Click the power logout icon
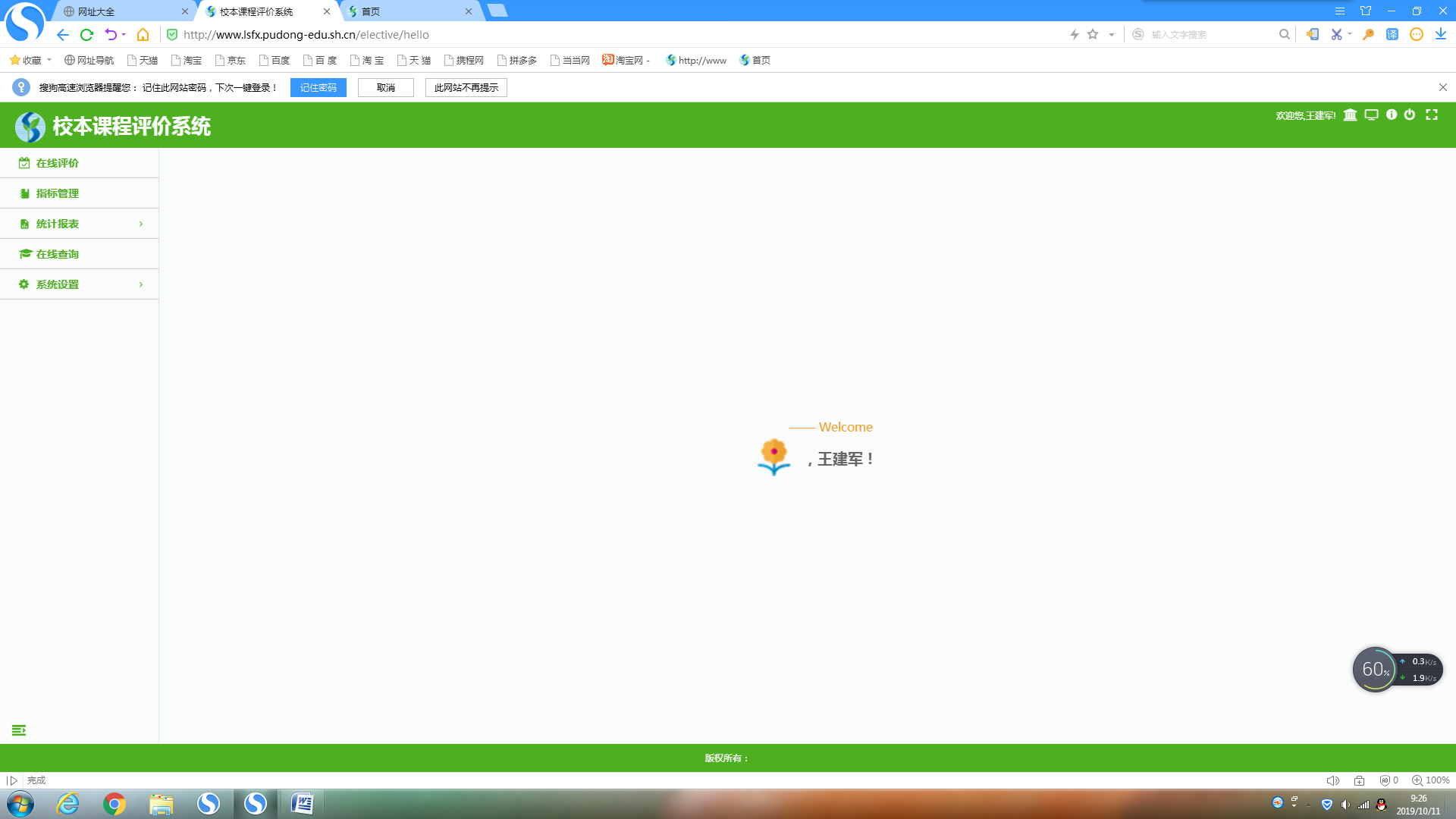 [x=1410, y=115]
